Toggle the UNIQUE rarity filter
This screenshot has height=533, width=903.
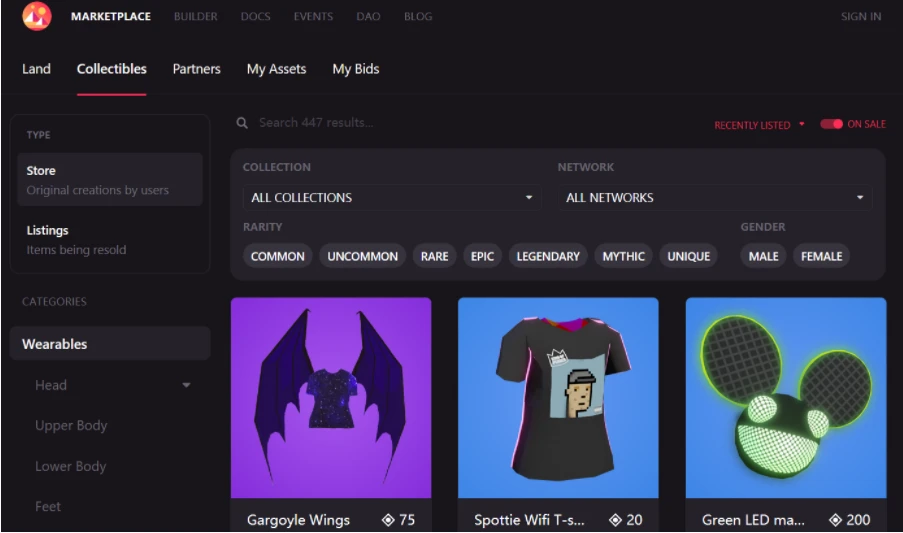pos(688,256)
